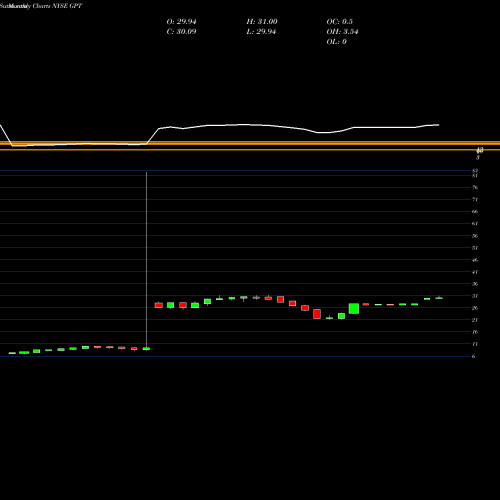The width and height of the screenshot is (500, 500).
Task: Select the close price 'C: 30.09'
Action: 181,32
